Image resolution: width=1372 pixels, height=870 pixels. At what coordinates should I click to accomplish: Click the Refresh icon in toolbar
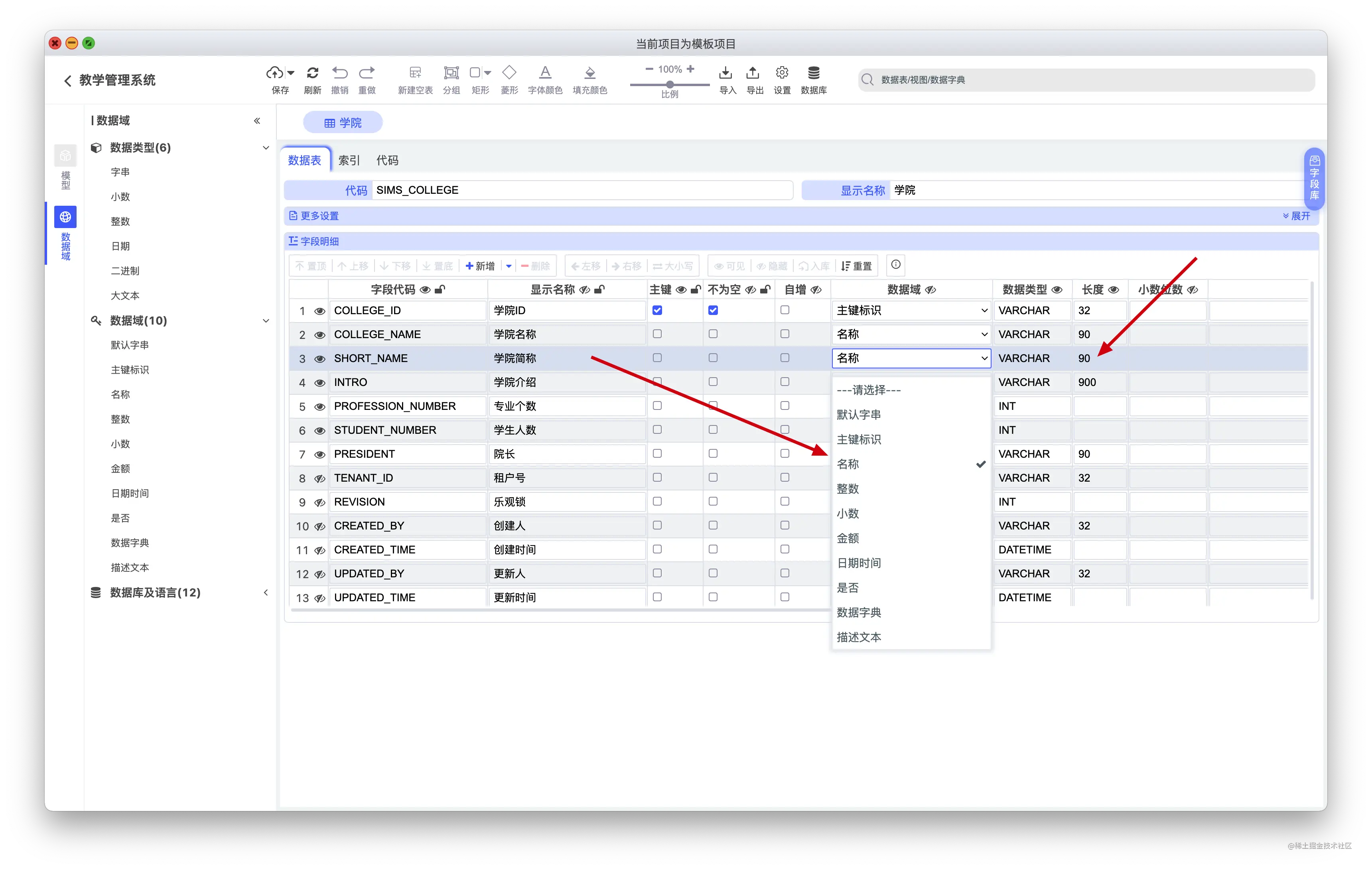point(312,73)
